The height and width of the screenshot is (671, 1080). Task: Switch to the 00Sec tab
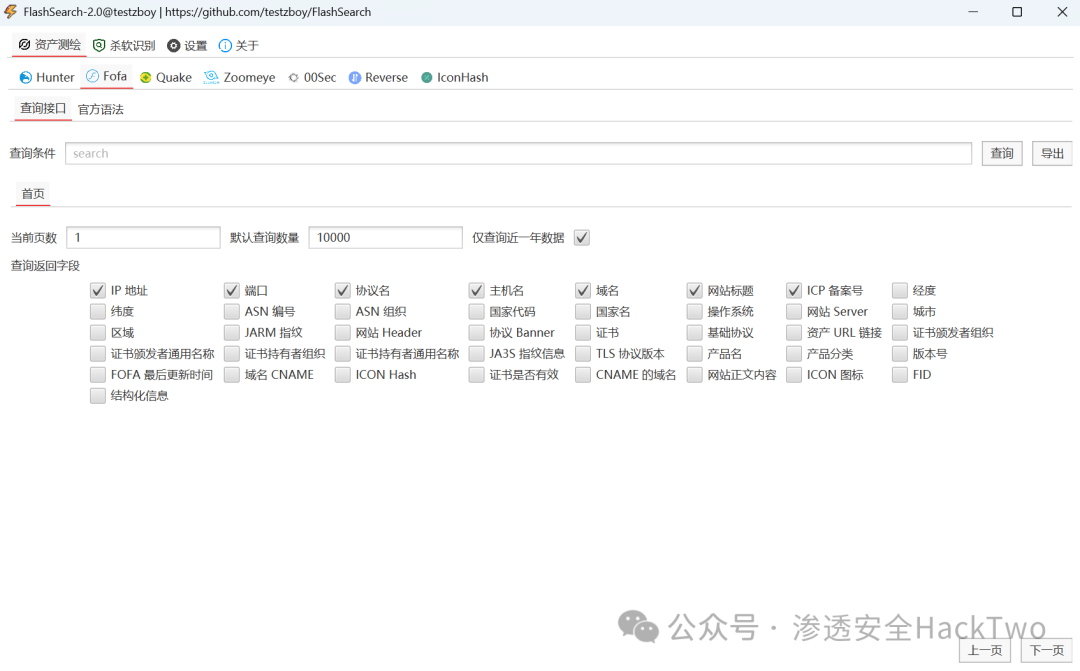(312, 77)
